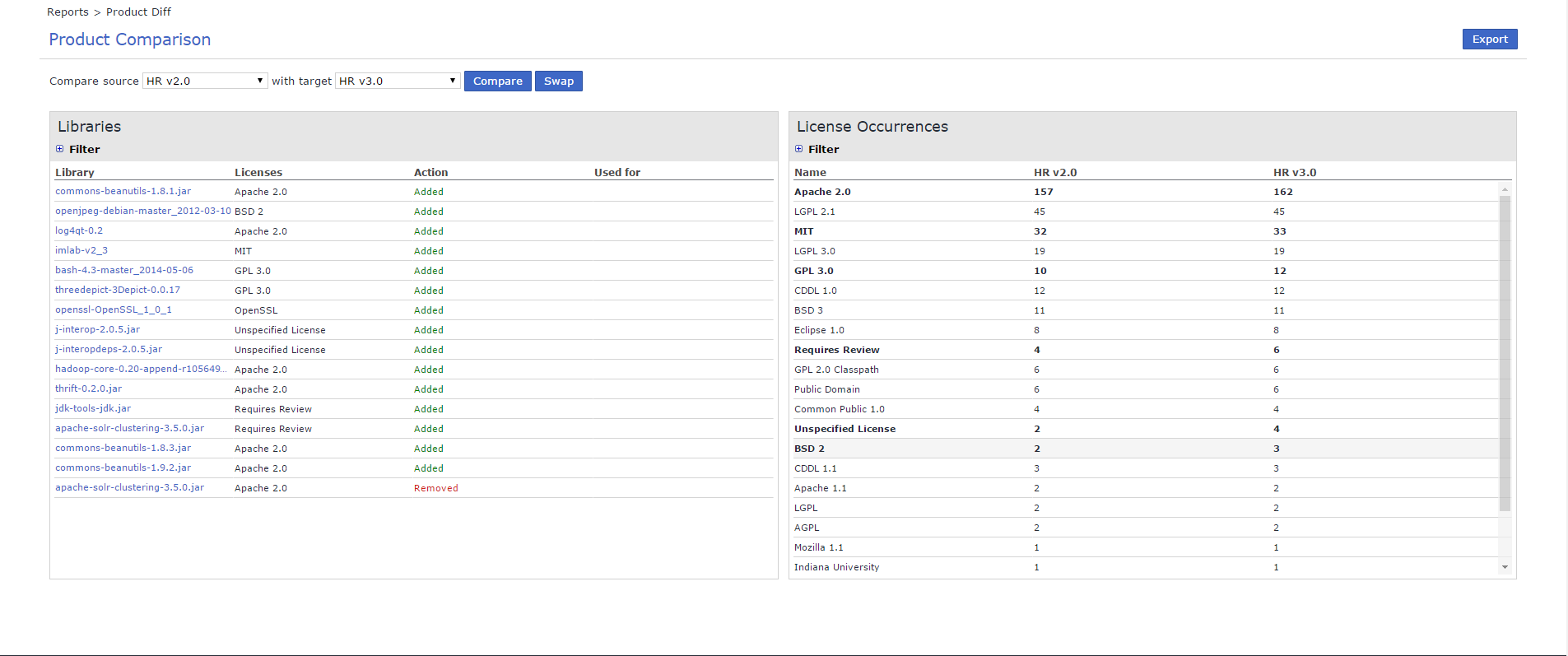
Task: Sort by Action column header
Action: tap(430, 172)
